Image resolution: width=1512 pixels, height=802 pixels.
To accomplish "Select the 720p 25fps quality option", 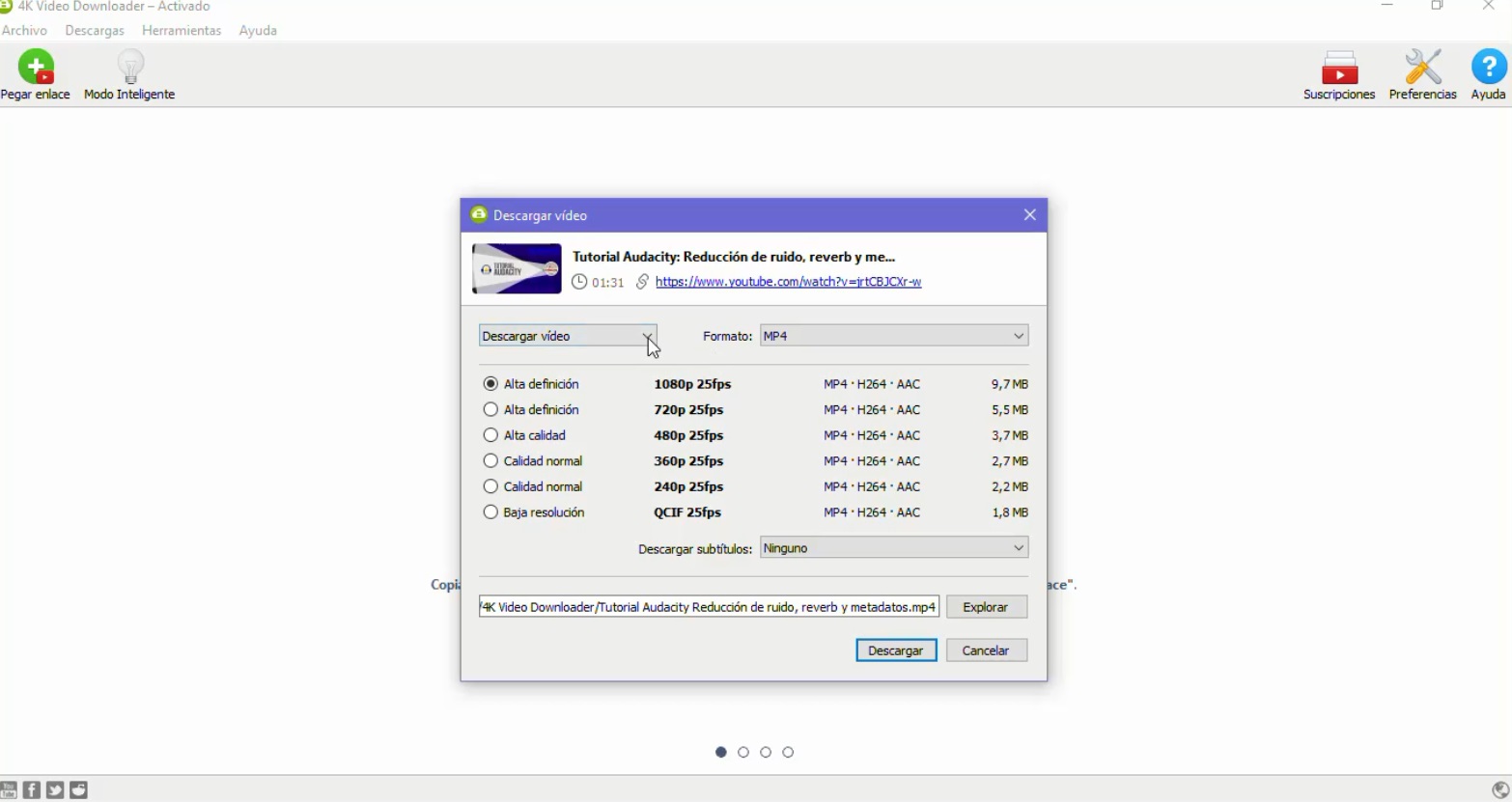I will click(490, 410).
